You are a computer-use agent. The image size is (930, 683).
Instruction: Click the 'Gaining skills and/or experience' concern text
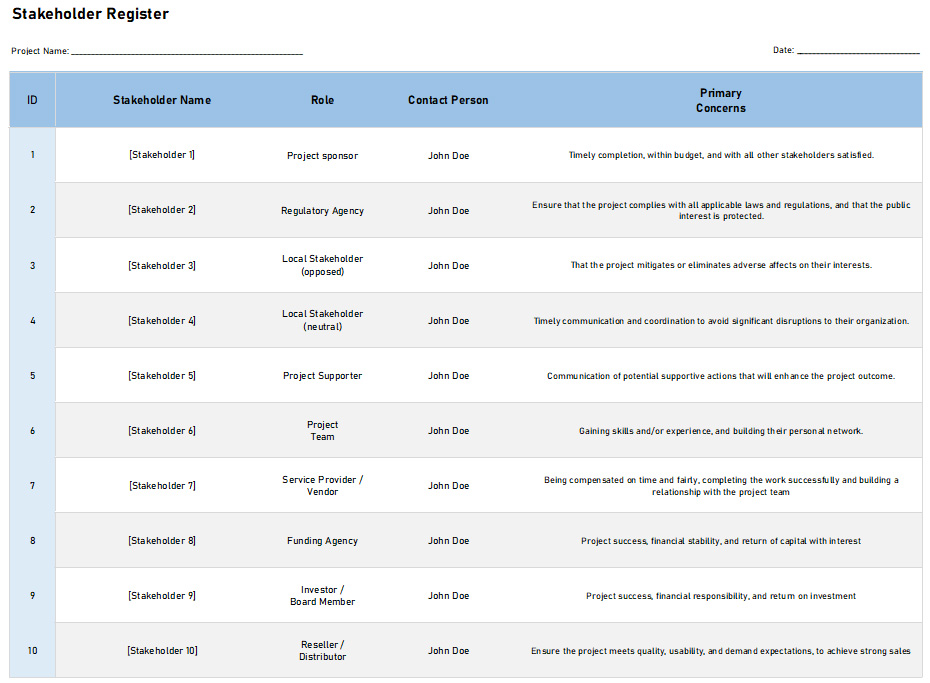721,431
